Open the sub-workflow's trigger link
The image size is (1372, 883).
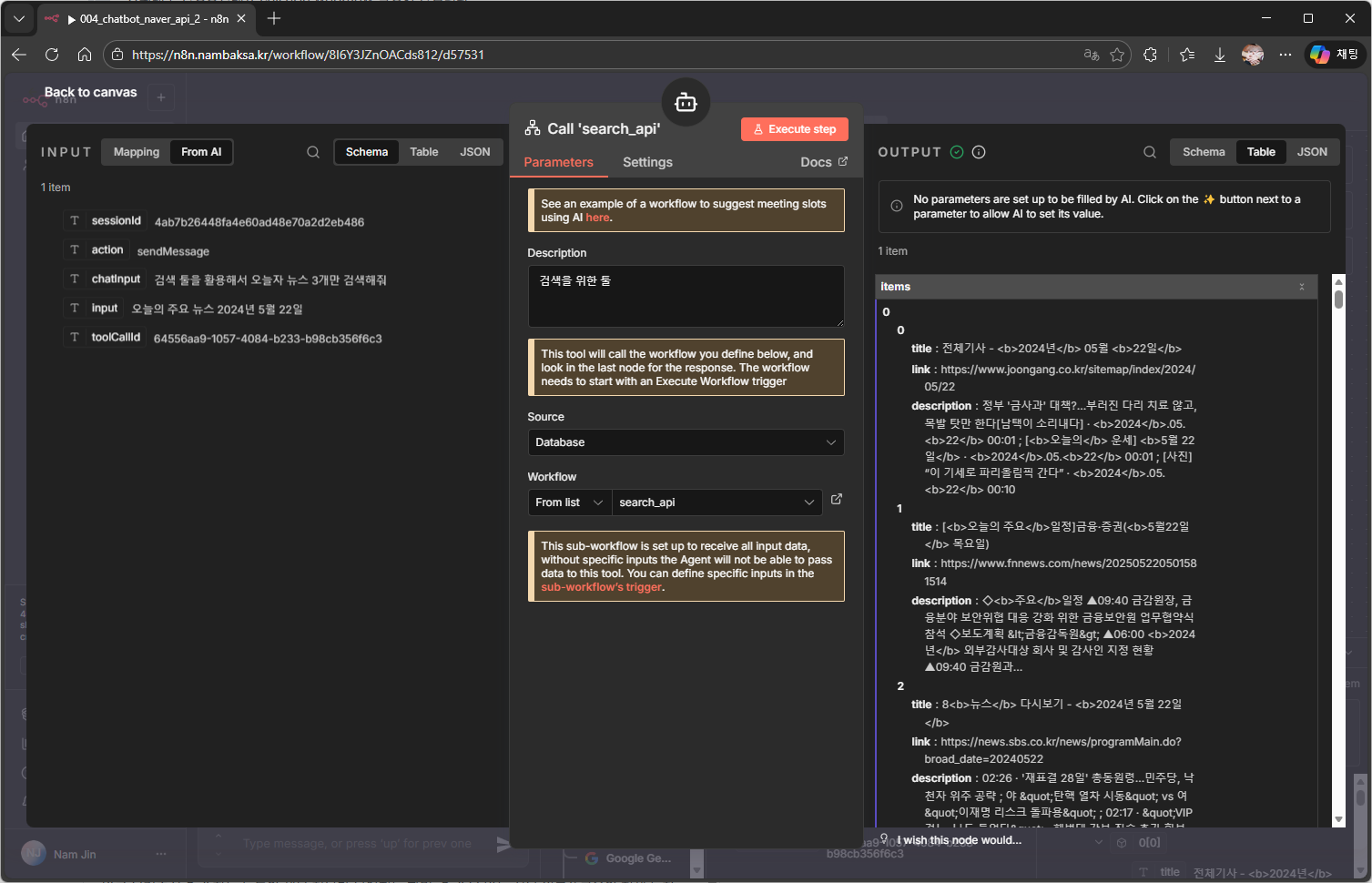[601, 587]
